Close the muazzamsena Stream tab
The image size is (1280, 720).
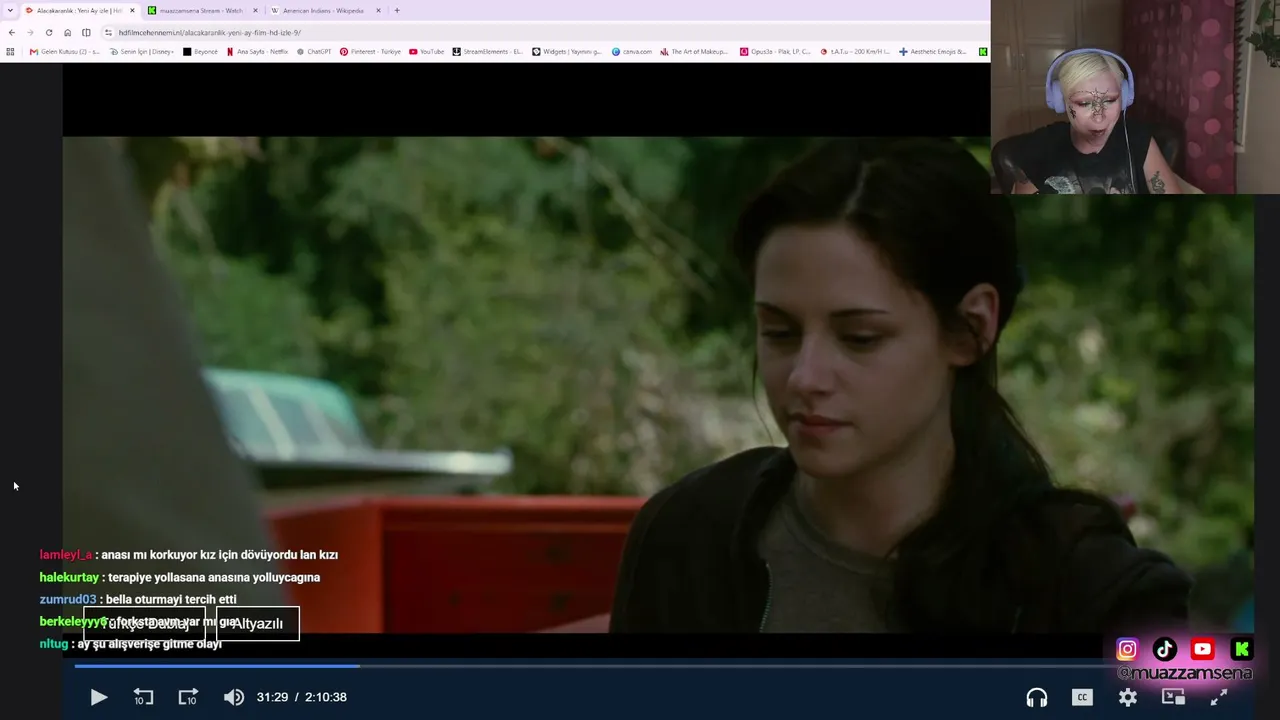[x=255, y=10]
